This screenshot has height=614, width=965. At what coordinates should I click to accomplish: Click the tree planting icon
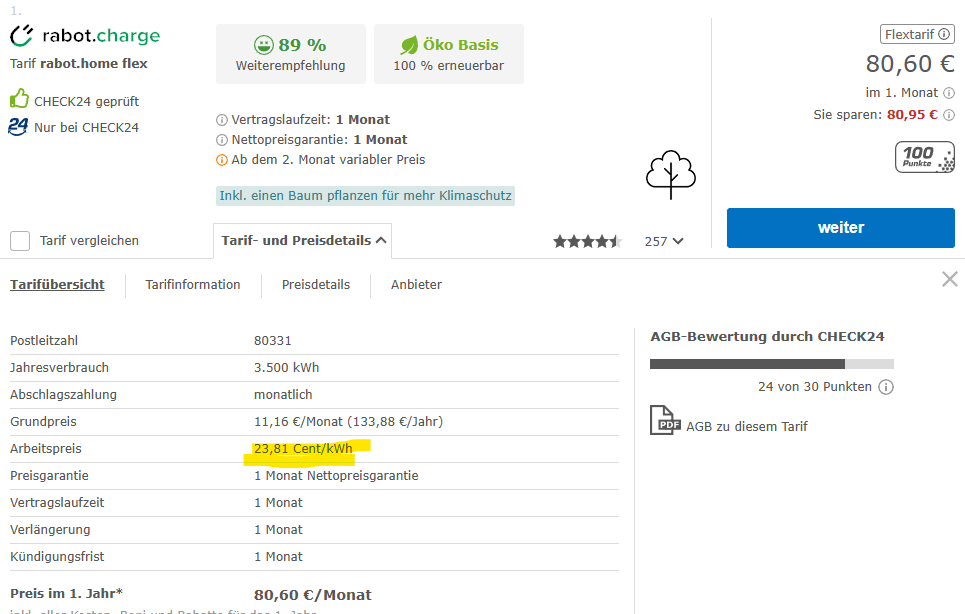(x=671, y=175)
